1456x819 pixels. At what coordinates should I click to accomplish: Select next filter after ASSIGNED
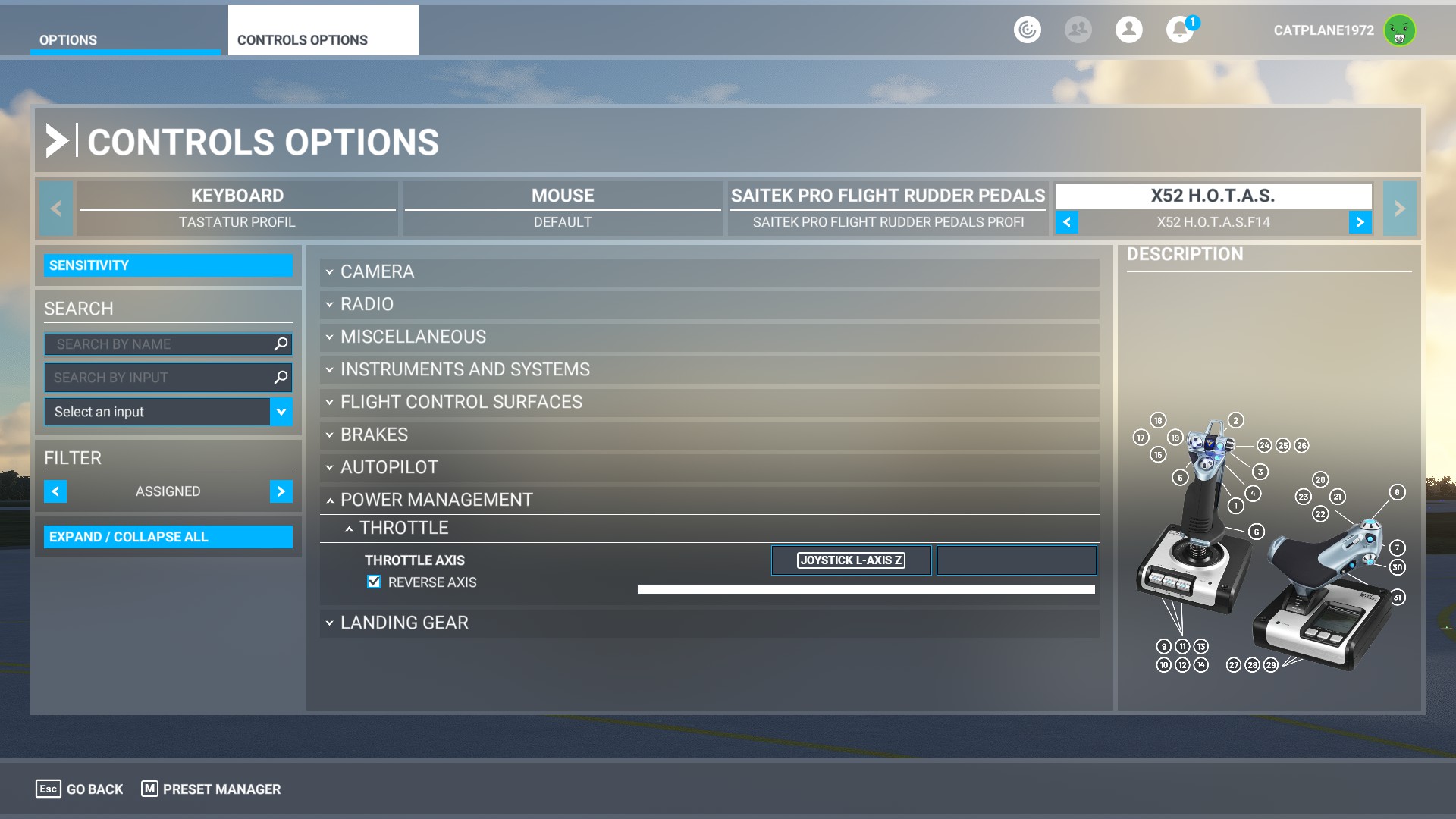click(x=281, y=491)
